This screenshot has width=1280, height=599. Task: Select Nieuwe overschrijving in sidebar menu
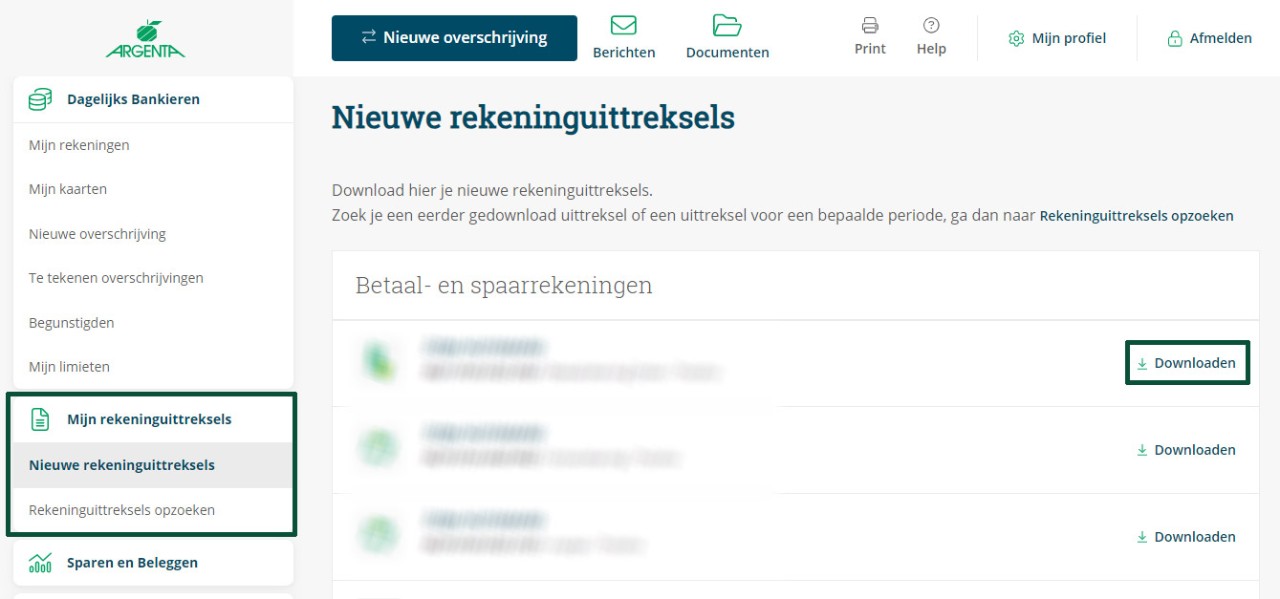[97, 234]
